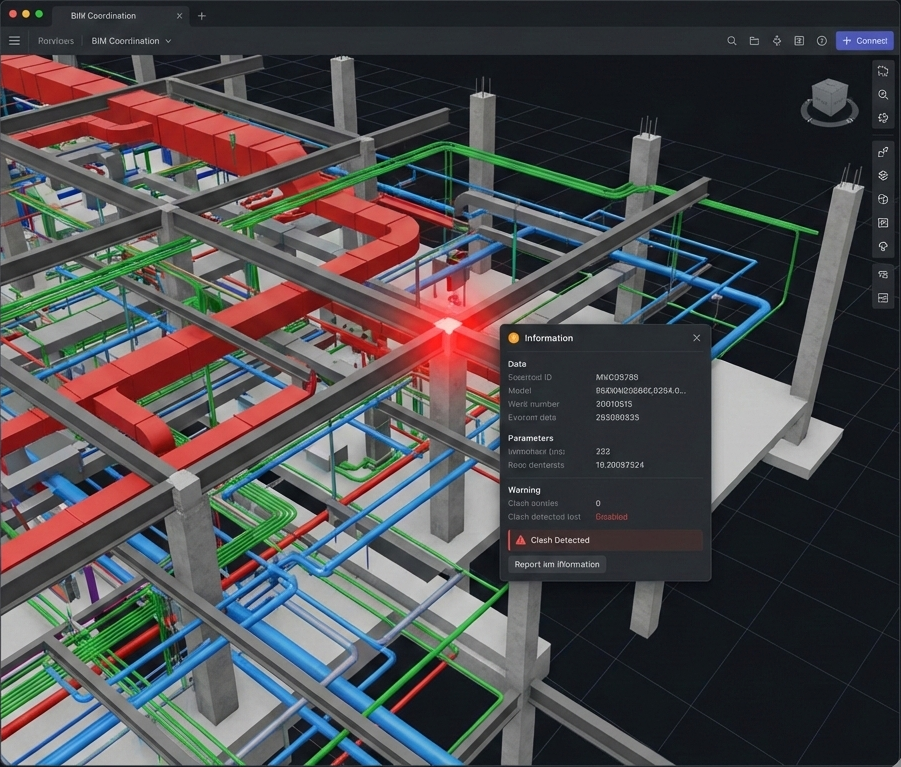Click the cloud icon in right sidebar
This screenshot has width=901, height=767.
pos(883,247)
